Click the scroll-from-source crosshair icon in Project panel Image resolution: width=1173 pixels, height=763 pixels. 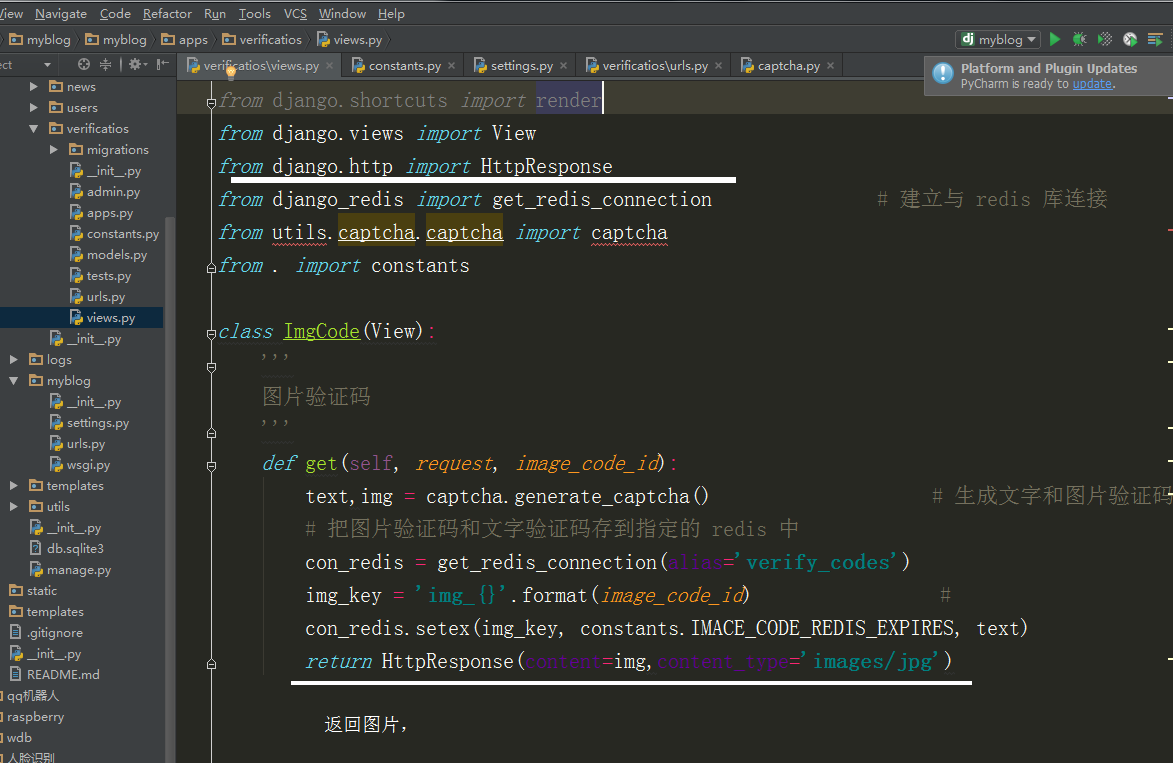point(84,64)
